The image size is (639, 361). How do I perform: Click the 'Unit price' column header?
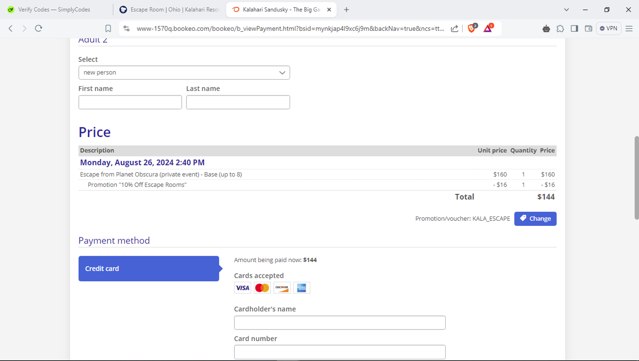(x=492, y=150)
